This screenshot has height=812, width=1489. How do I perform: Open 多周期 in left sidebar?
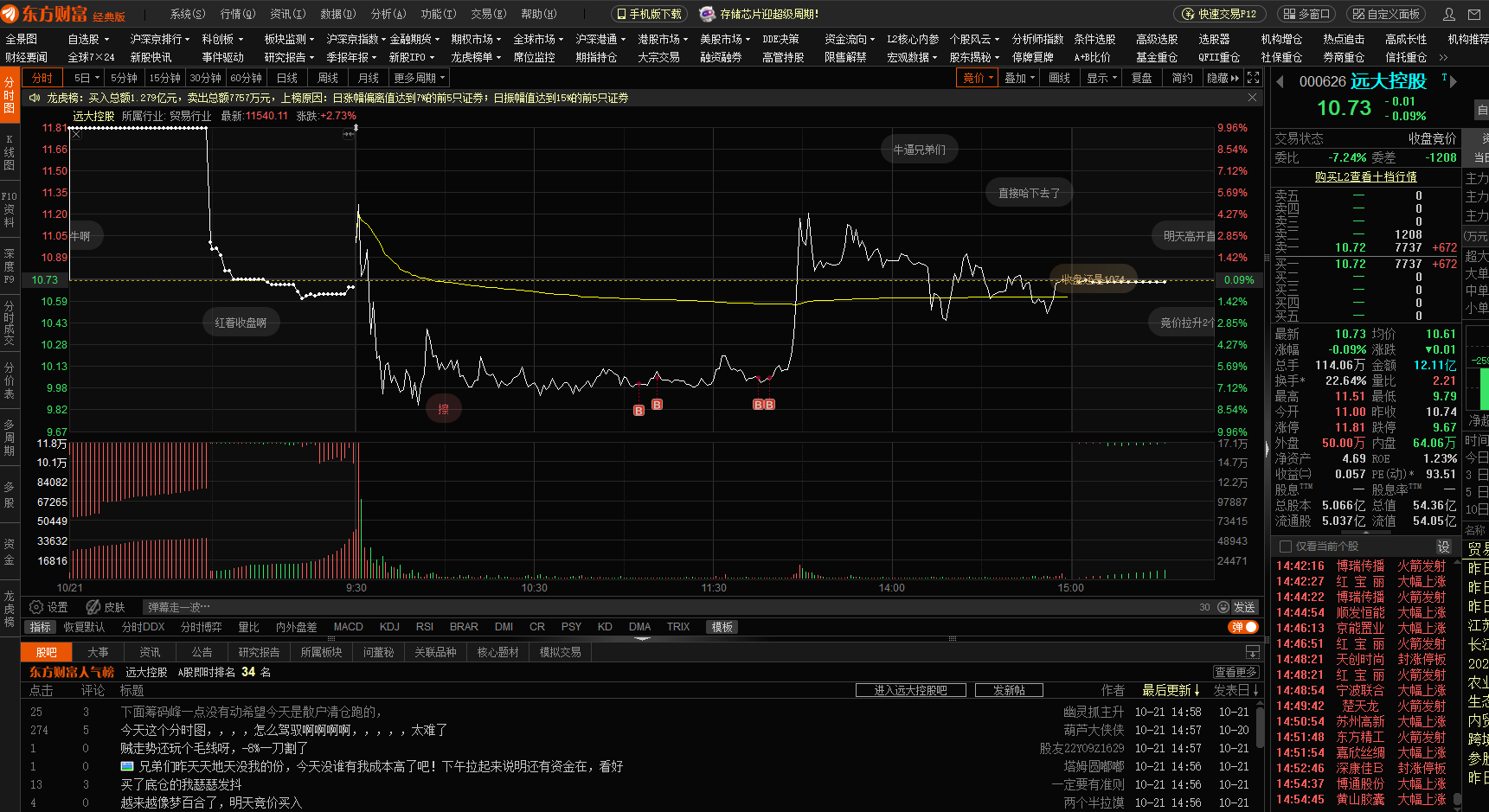10,438
